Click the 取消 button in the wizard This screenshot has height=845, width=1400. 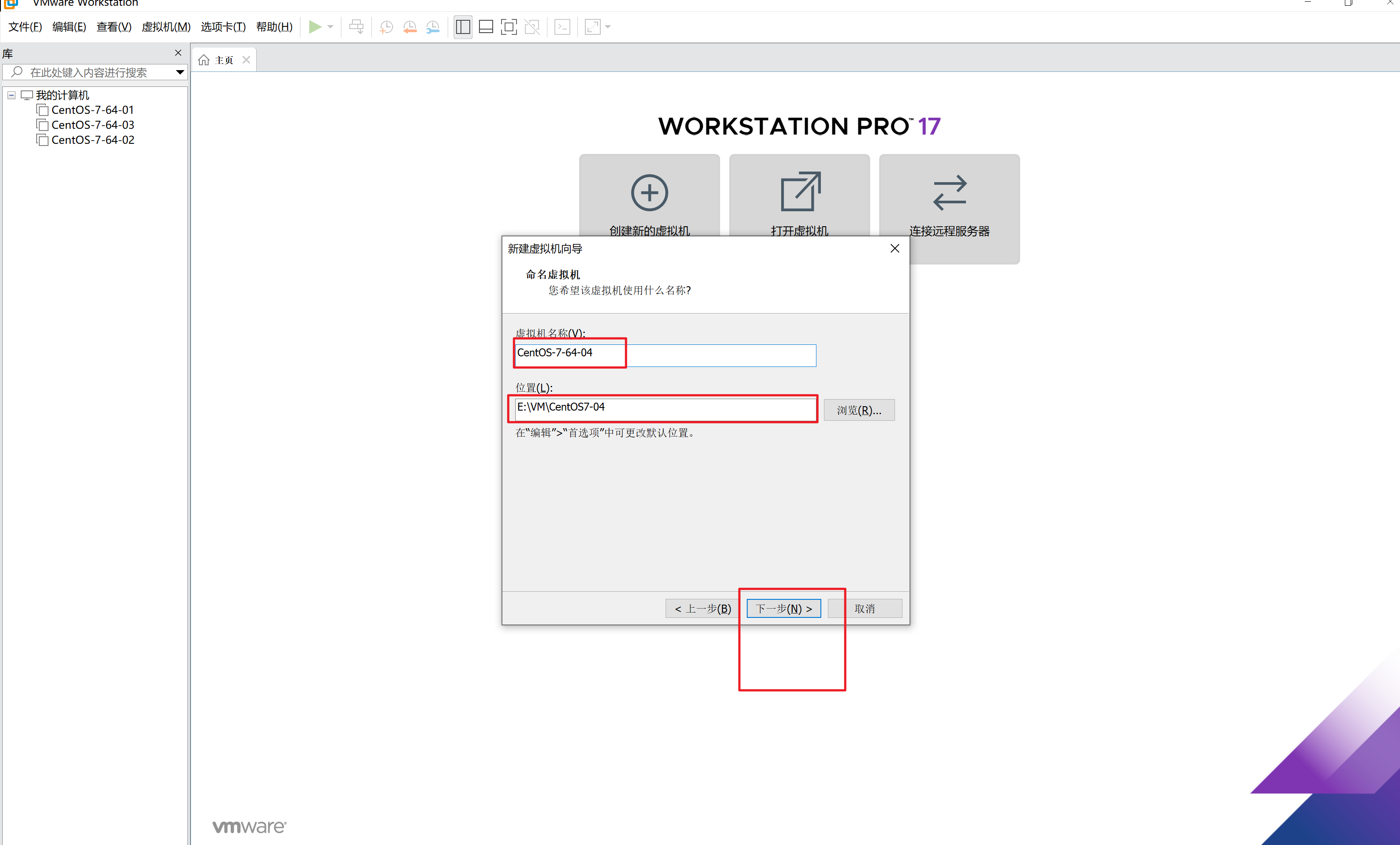865,608
